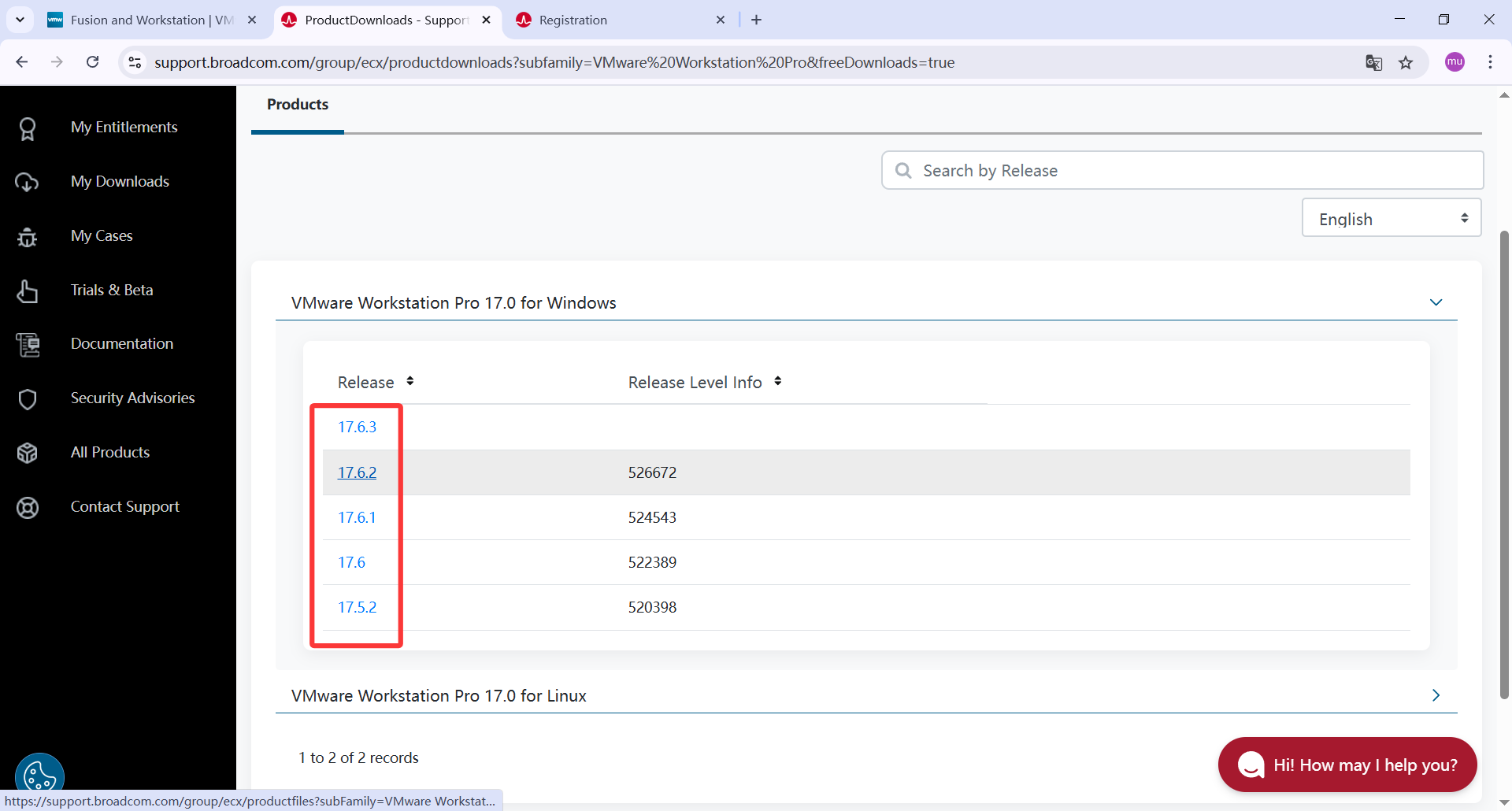Open release 17.6 link
The height and width of the screenshot is (811, 1512).
coord(351,562)
